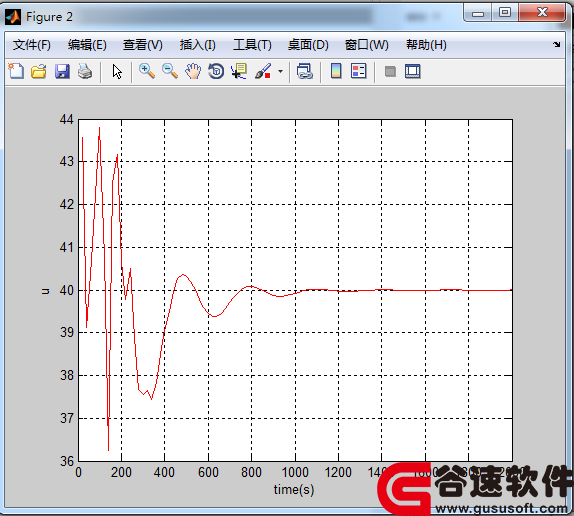Insert Colorbar using toolbar icon

coord(336,71)
